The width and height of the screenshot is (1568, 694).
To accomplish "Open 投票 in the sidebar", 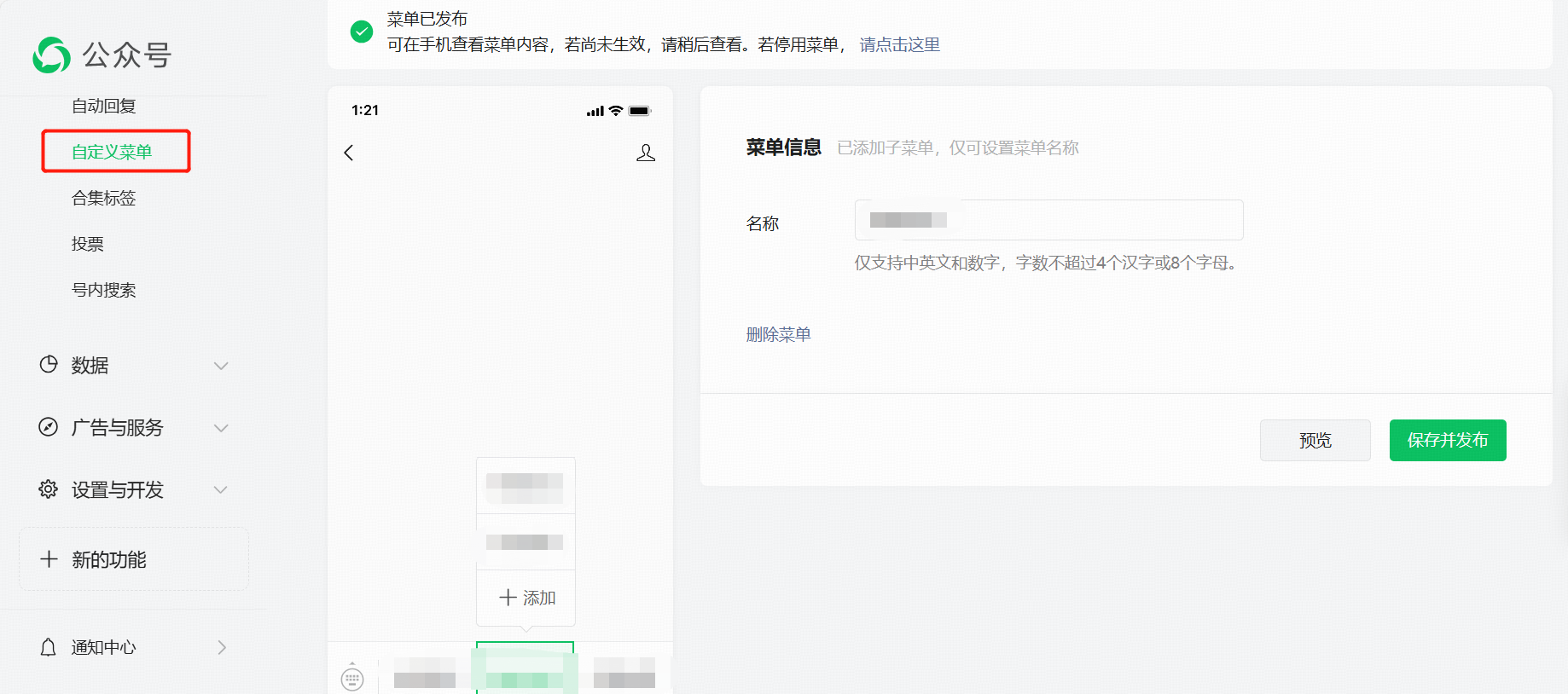I will tap(88, 244).
